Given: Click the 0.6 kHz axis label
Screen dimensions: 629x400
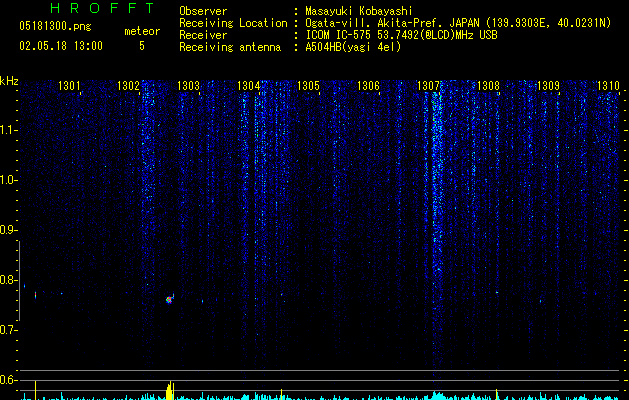Looking at the screenshot, I should tap(8, 380).
